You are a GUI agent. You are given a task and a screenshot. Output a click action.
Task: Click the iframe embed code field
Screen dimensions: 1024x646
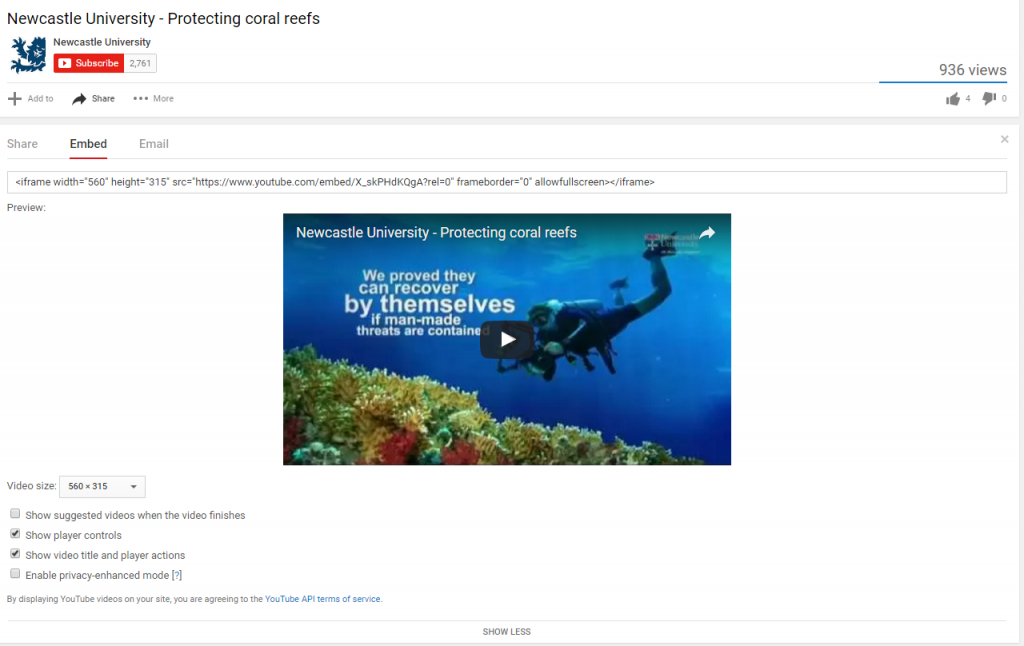(x=507, y=182)
